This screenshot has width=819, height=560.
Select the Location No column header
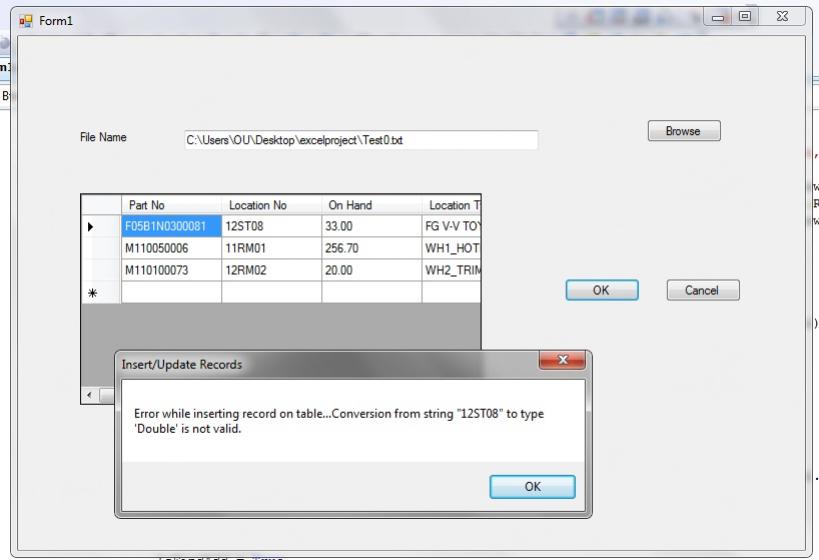(x=272, y=205)
